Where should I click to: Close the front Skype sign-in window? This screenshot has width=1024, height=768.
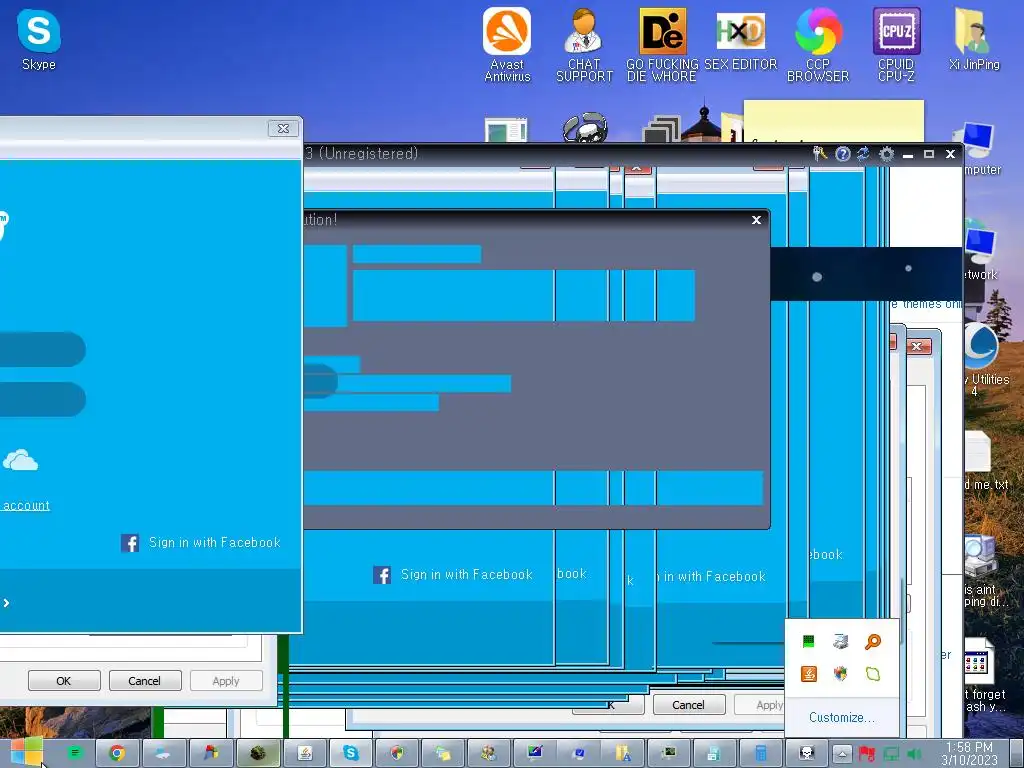click(x=283, y=129)
